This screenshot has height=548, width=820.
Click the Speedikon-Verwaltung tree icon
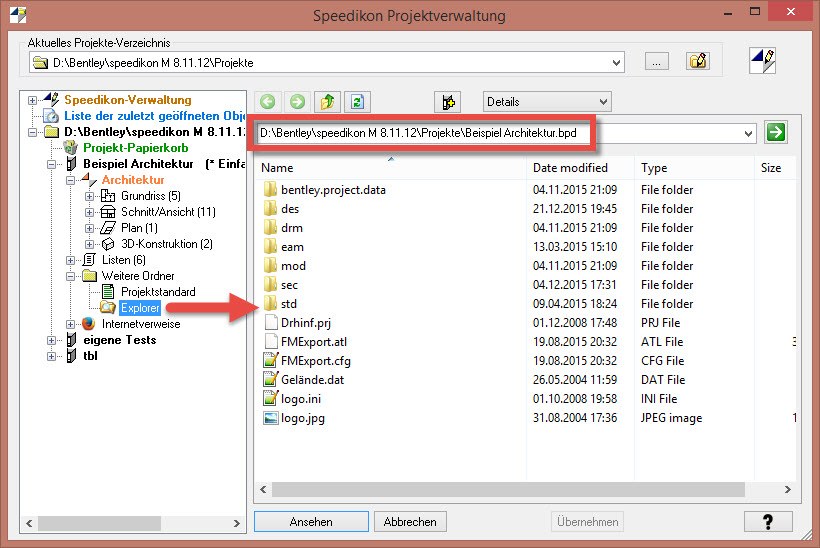(51, 99)
